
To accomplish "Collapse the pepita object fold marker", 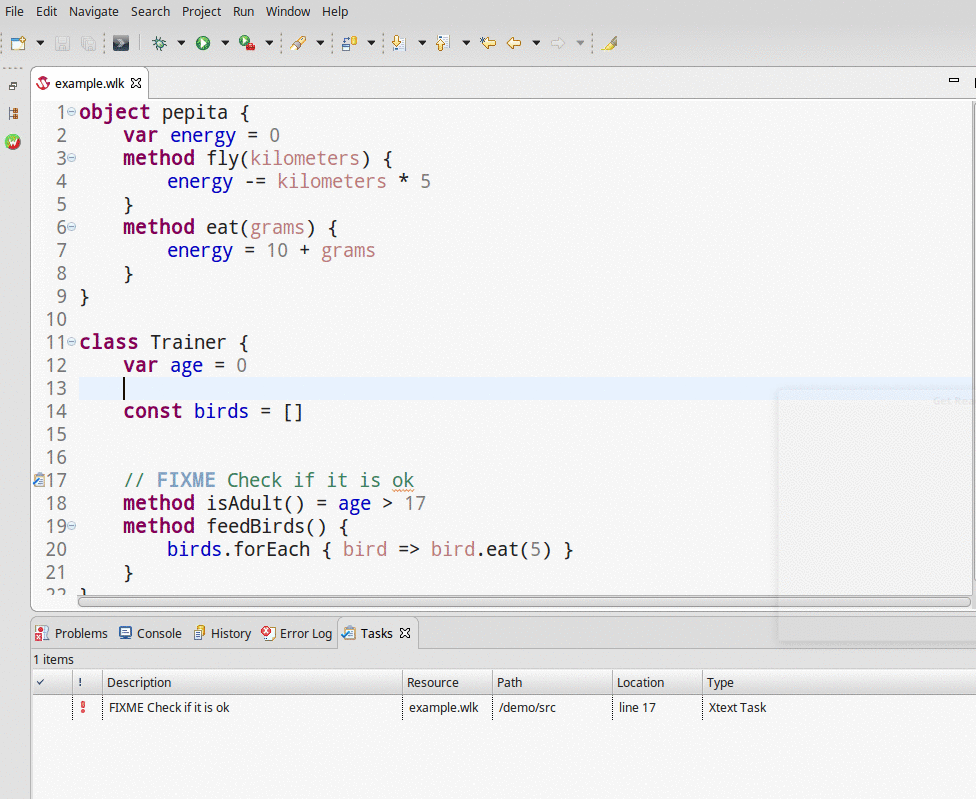I will [x=71, y=112].
